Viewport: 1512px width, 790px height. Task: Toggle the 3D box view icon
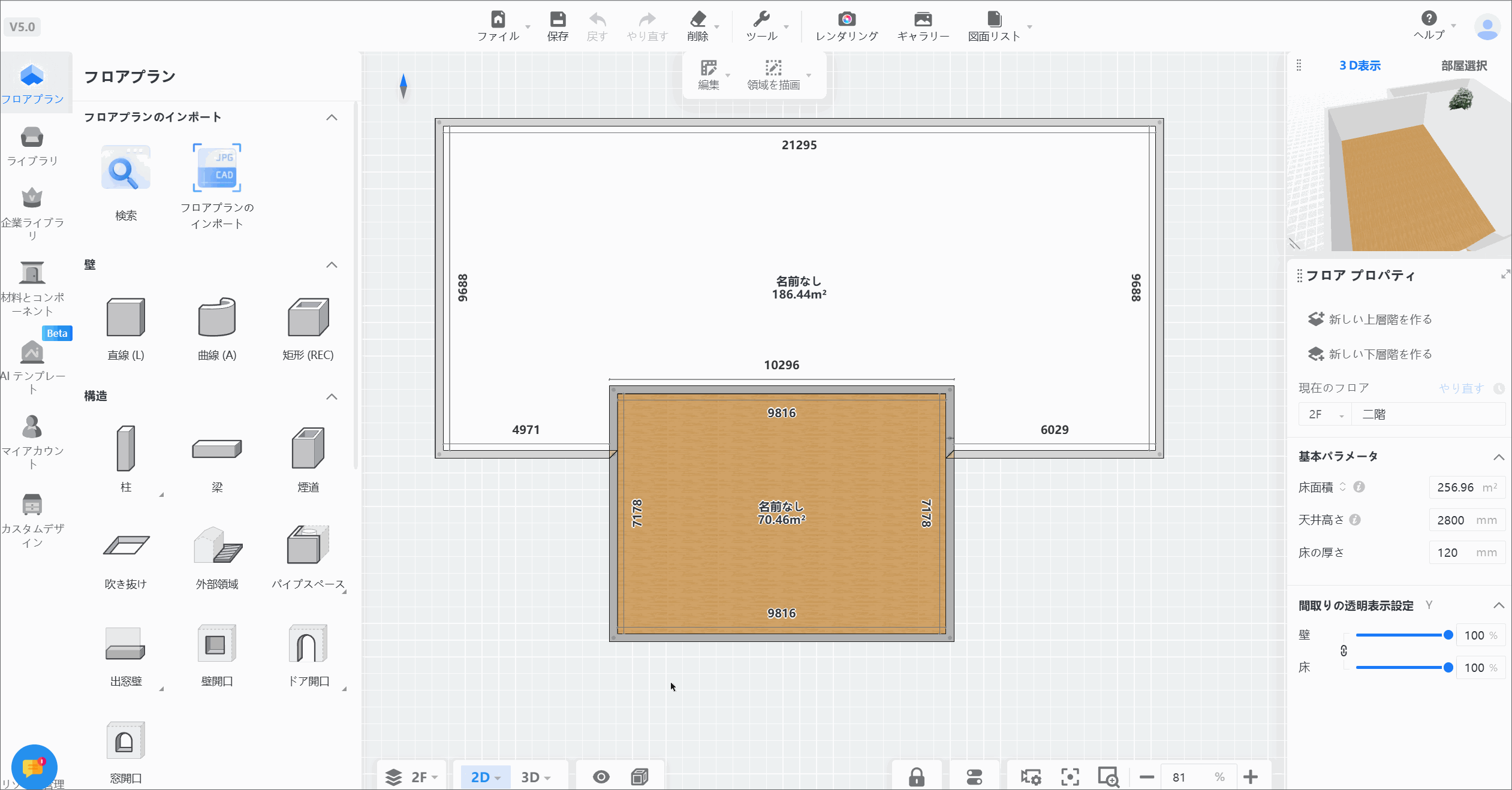click(640, 777)
